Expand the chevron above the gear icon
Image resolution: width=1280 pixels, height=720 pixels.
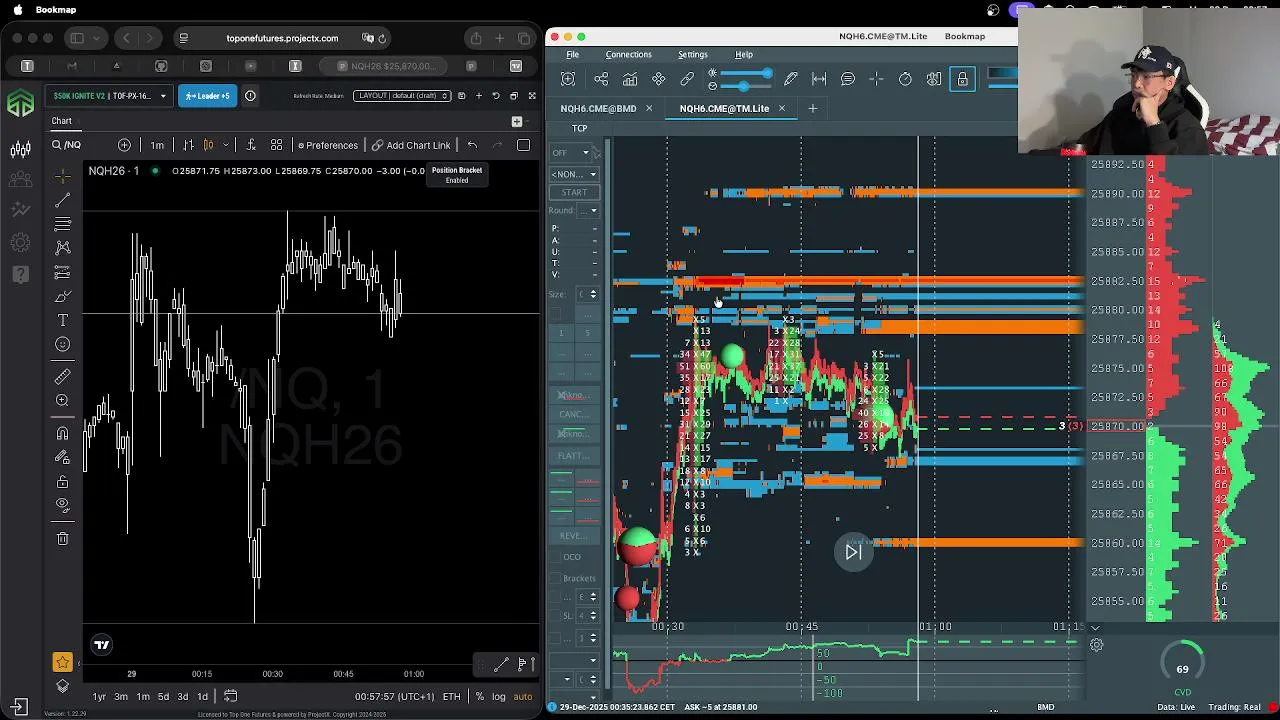tap(1095, 628)
